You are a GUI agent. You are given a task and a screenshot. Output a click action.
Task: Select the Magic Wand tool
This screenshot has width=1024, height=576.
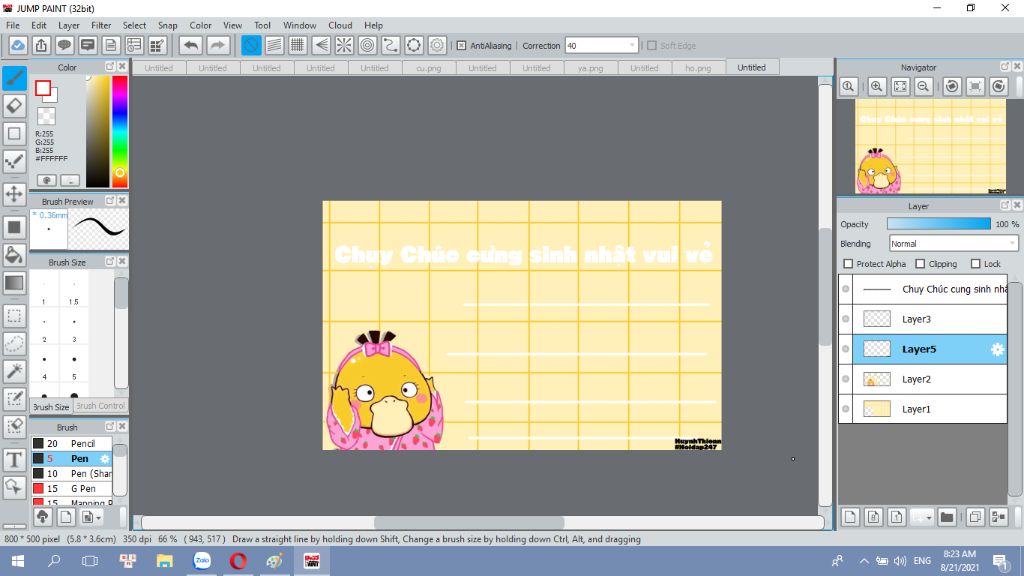pyautogui.click(x=14, y=371)
